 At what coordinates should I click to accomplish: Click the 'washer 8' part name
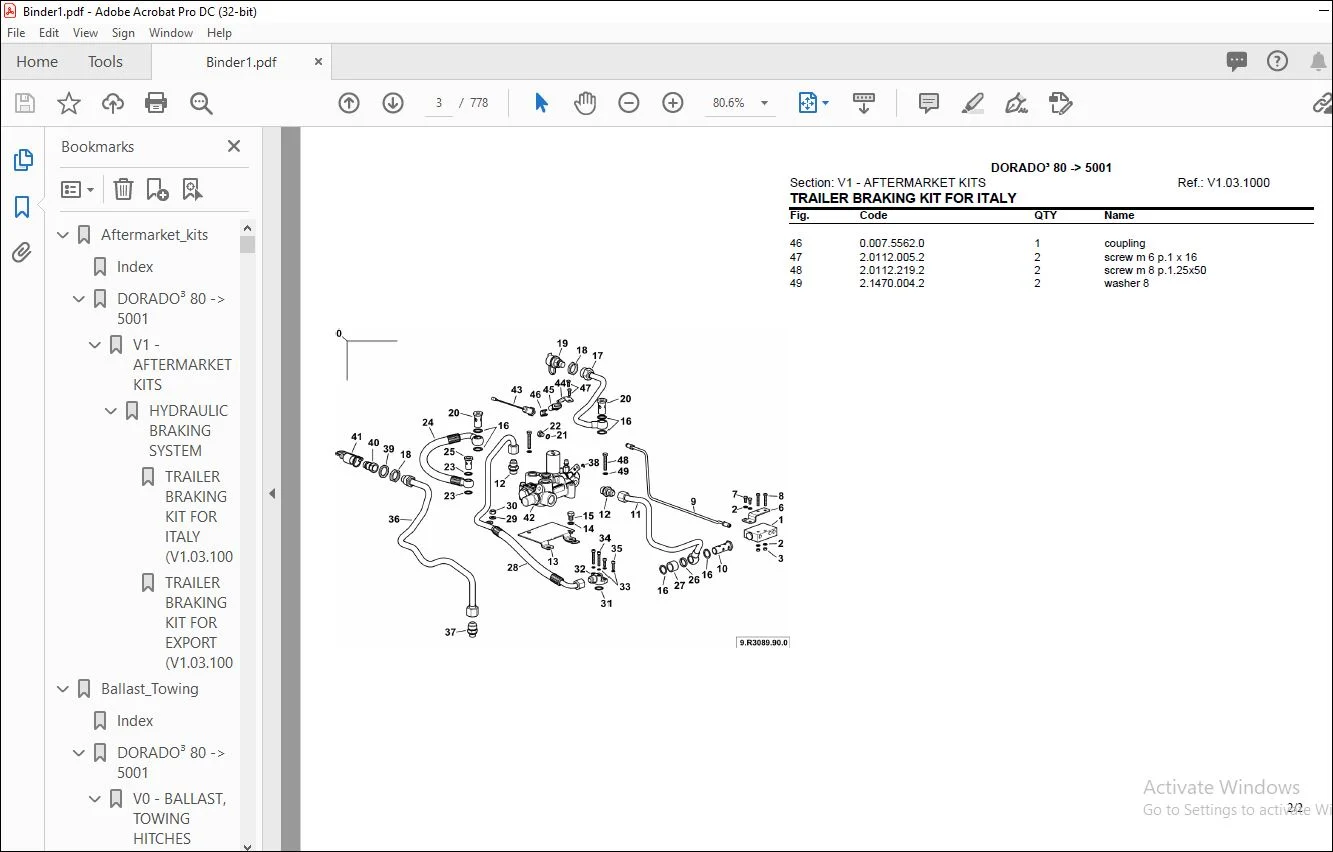(1126, 283)
